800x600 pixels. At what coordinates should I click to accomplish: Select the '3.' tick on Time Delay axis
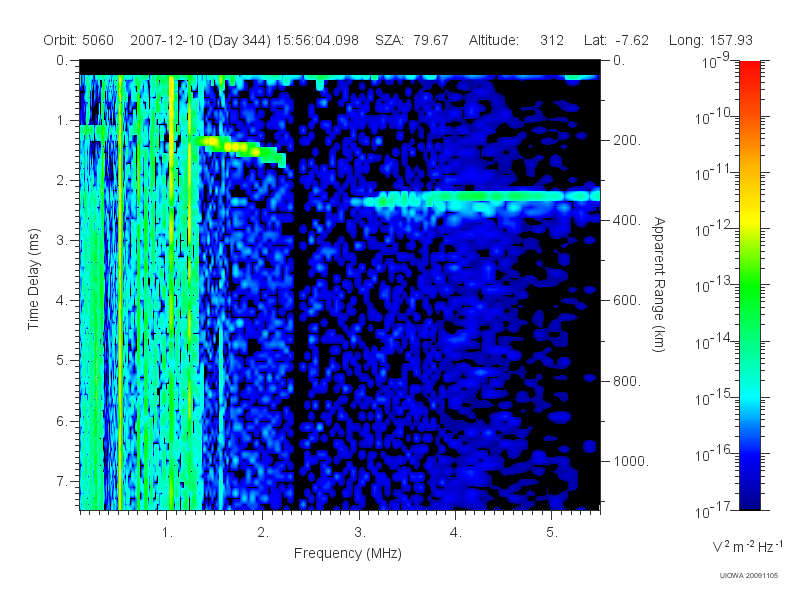pos(62,241)
